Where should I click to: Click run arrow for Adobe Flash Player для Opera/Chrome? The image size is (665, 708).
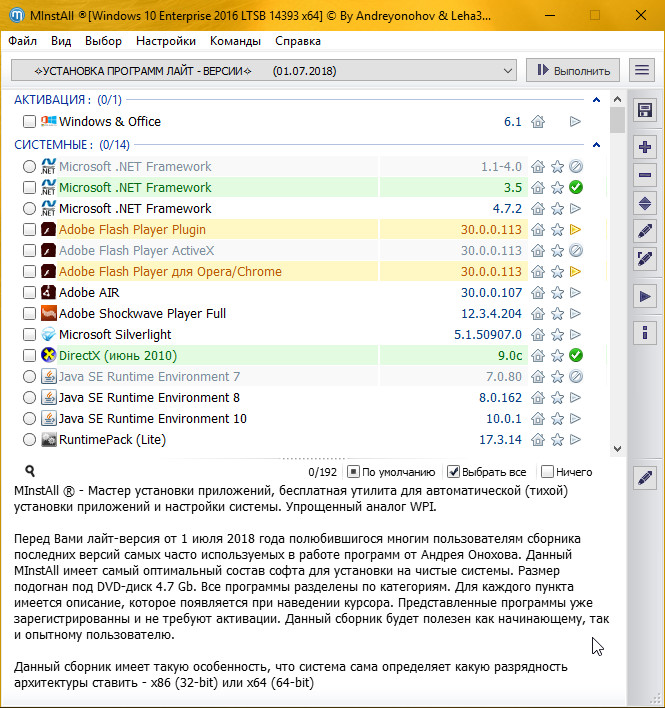pos(575,272)
